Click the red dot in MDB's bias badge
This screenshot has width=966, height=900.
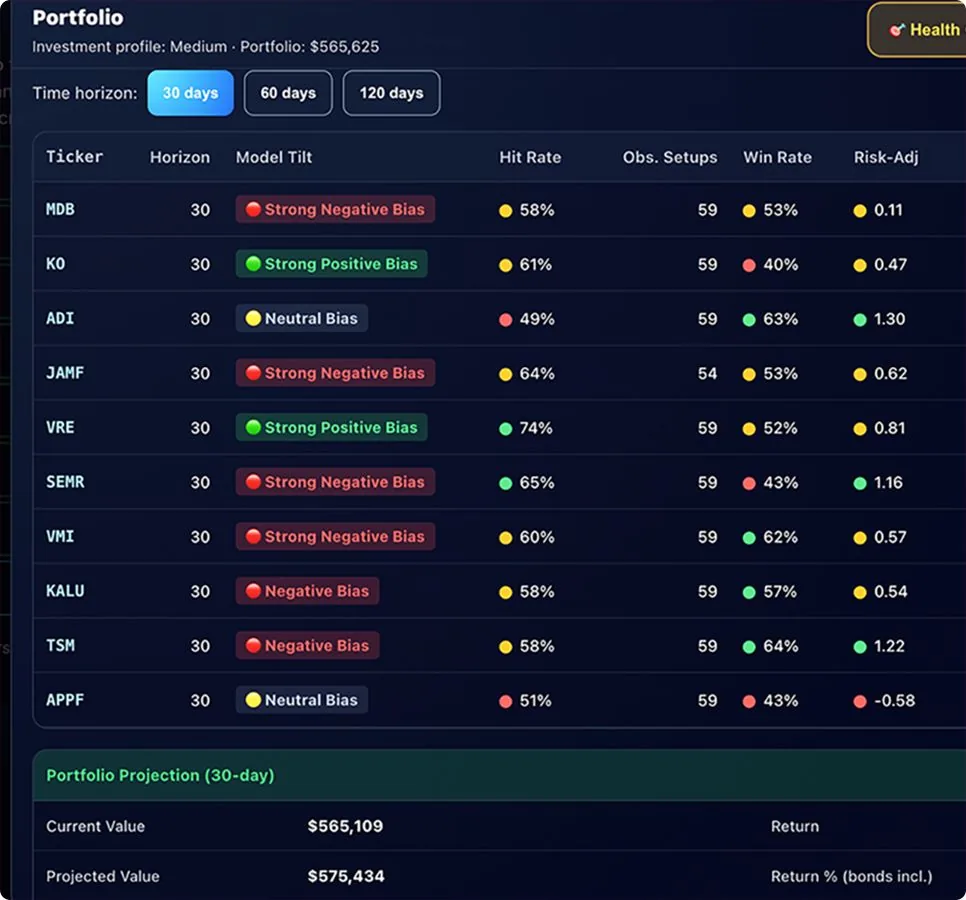click(253, 209)
